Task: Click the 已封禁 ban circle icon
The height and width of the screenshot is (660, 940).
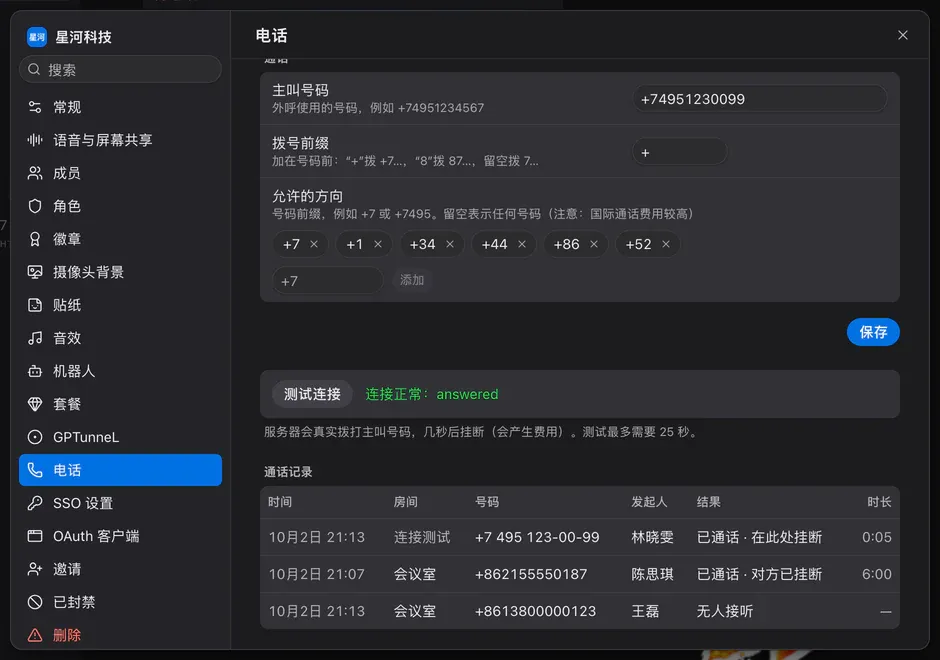Action: [x=35, y=602]
